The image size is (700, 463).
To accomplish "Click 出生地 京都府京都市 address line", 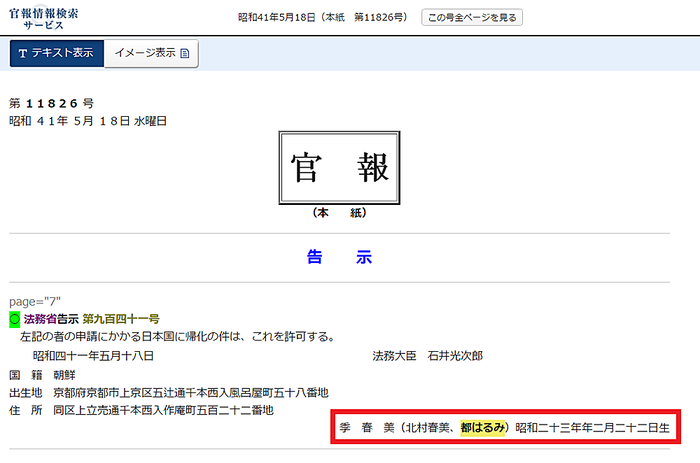I will pos(169,393).
